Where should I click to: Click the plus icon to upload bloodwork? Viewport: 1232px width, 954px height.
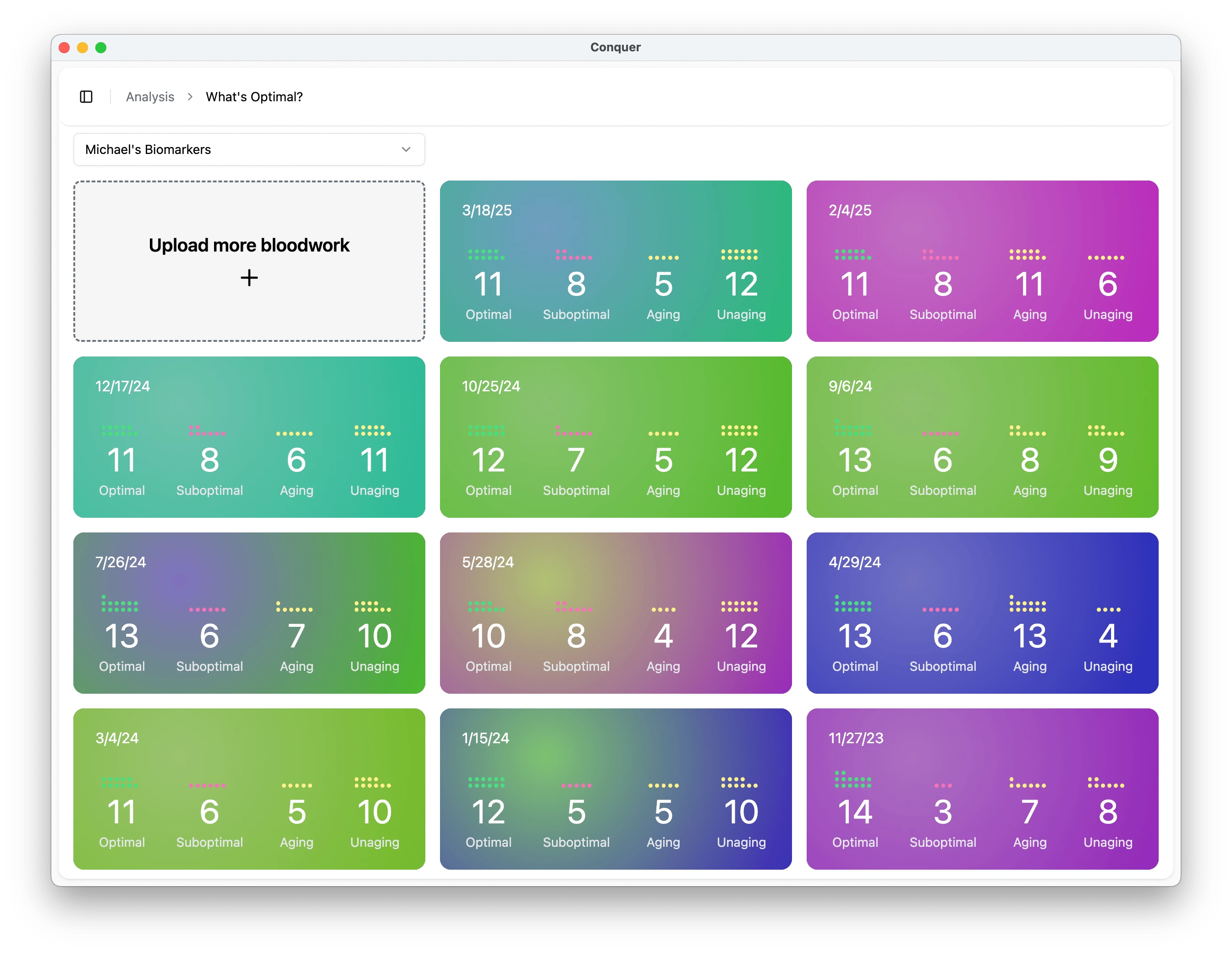click(249, 278)
